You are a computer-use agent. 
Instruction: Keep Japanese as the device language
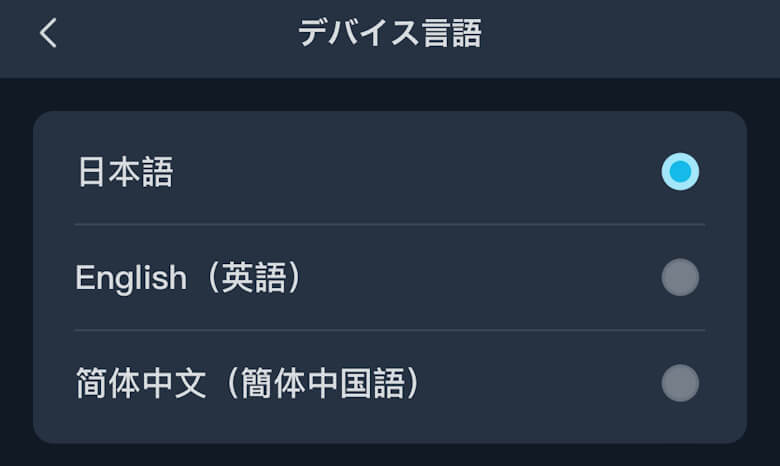[x=680, y=172]
